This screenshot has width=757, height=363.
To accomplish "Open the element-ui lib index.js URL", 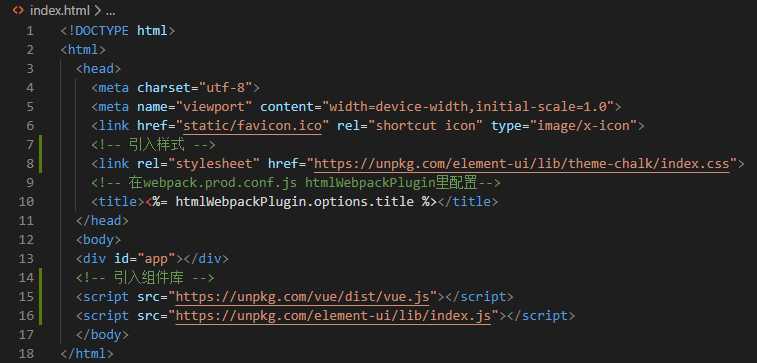I will 333,315.
